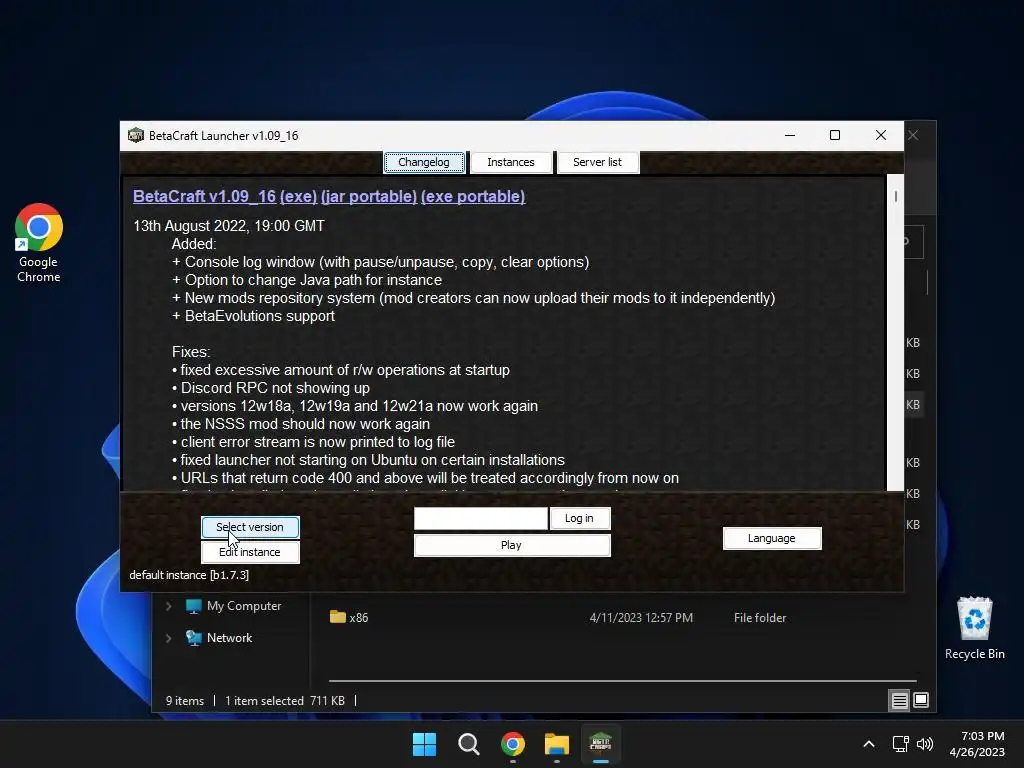Switch Explorer to large icons view
The image size is (1024, 768).
[x=921, y=701]
